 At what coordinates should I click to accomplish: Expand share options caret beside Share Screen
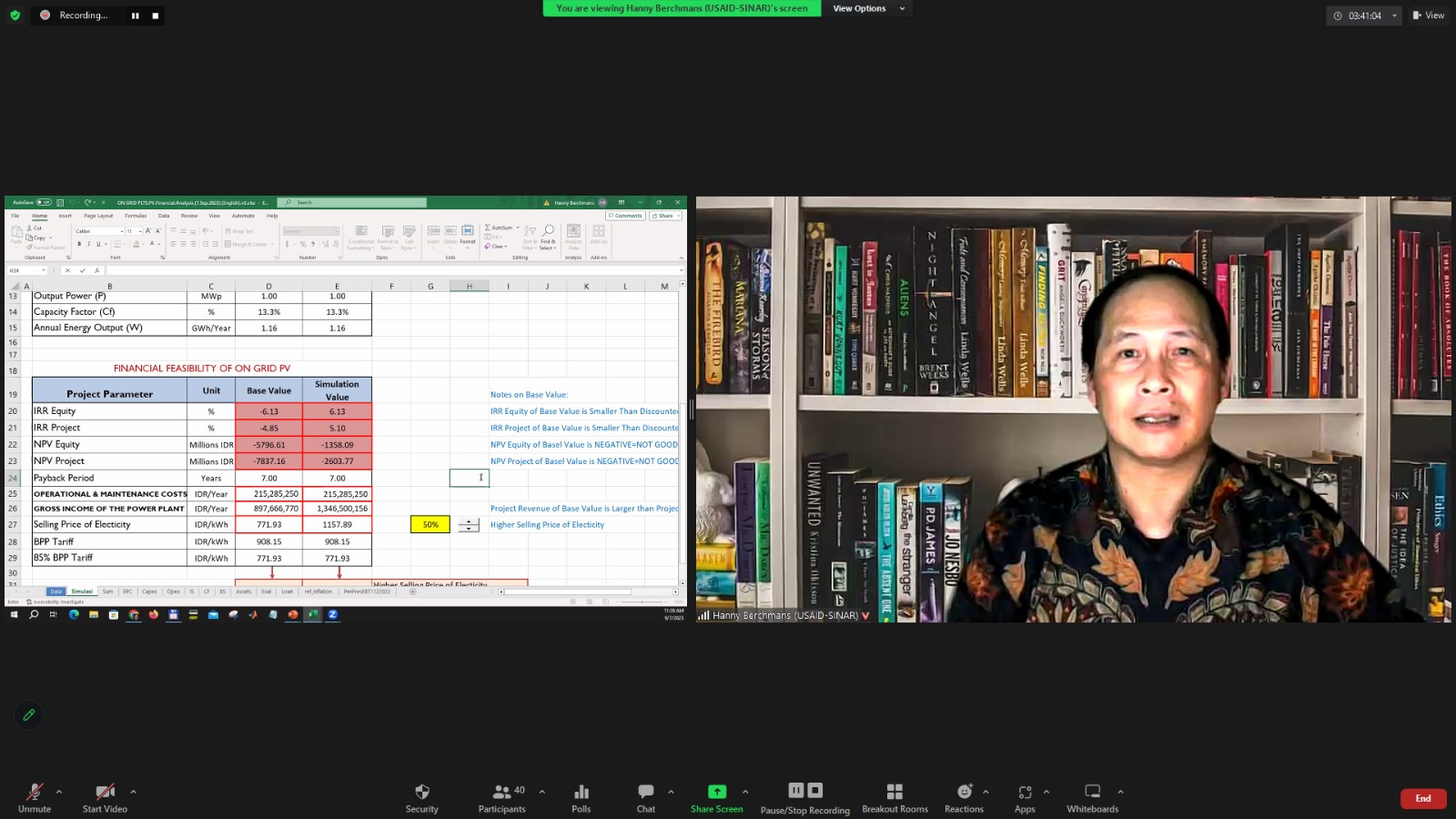pos(745,792)
